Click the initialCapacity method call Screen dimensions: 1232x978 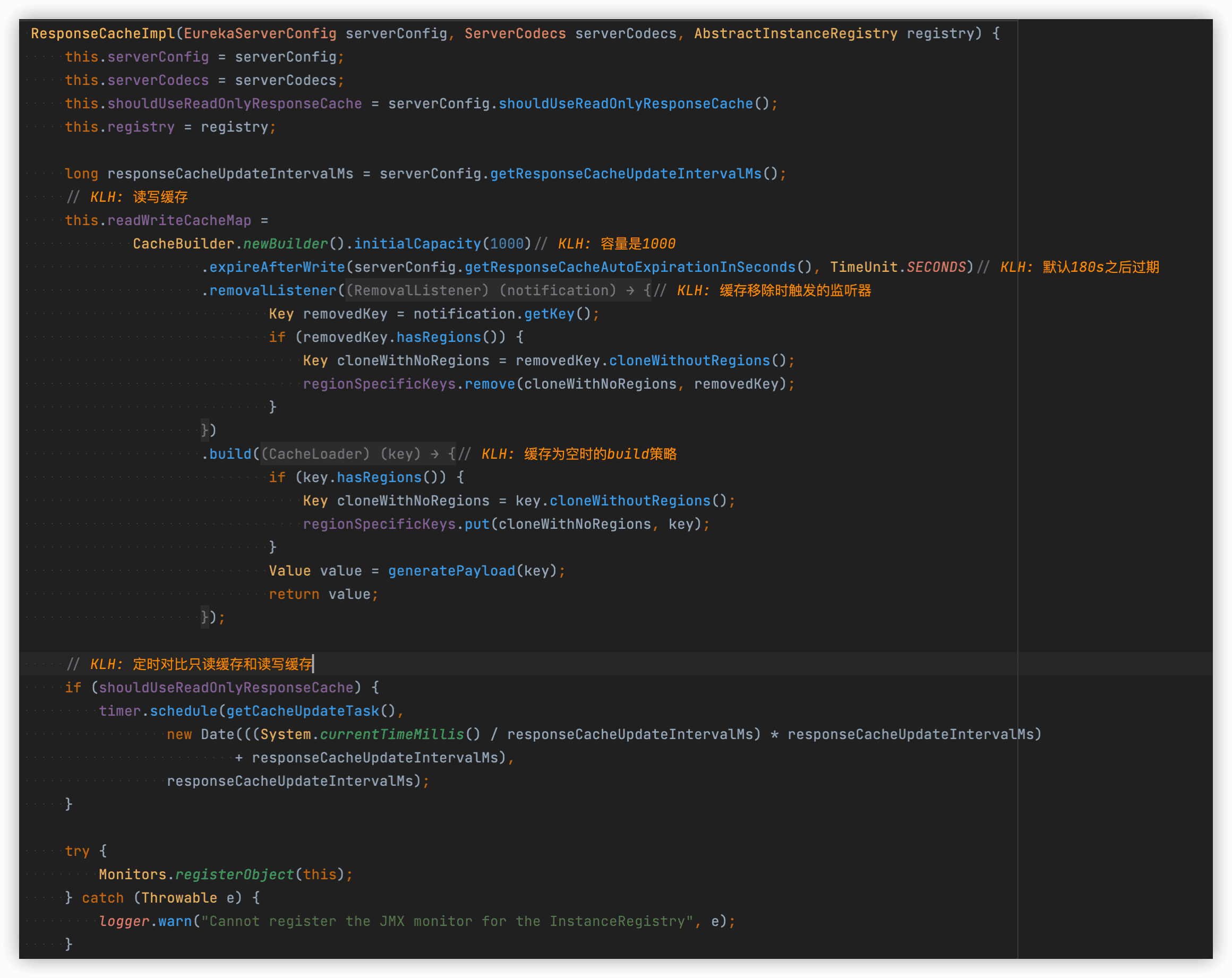[x=418, y=244]
